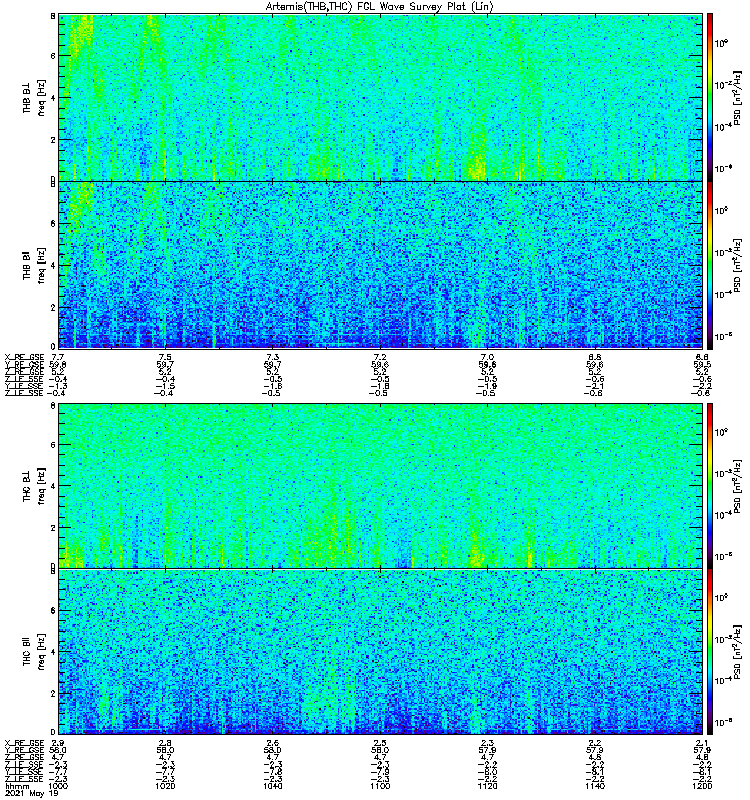
Task: Click the '1040' time tick label
Action: pos(272,786)
